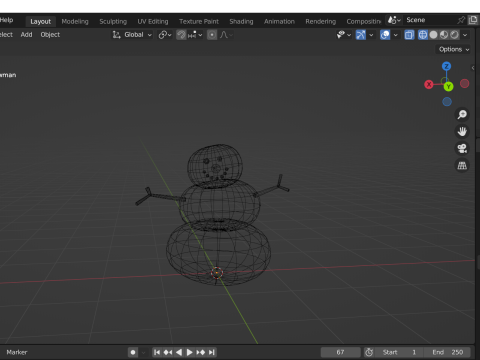This screenshot has height=360, width=480.
Task: Click the snowman's head in the viewport
Action: point(215,166)
